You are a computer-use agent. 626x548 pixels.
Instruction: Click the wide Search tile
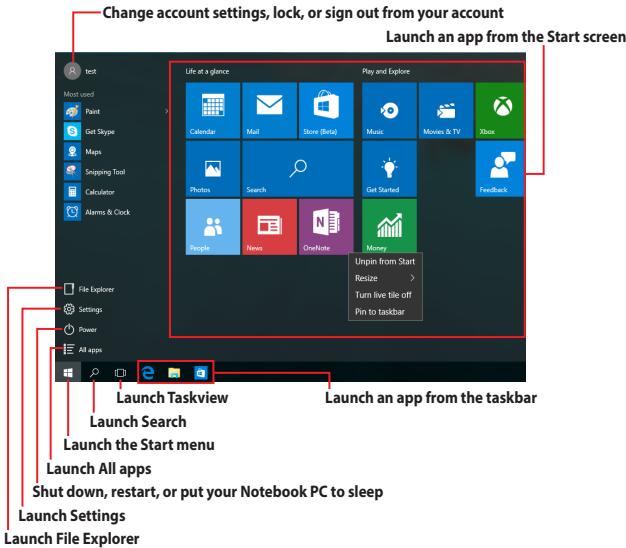pos(298,169)
